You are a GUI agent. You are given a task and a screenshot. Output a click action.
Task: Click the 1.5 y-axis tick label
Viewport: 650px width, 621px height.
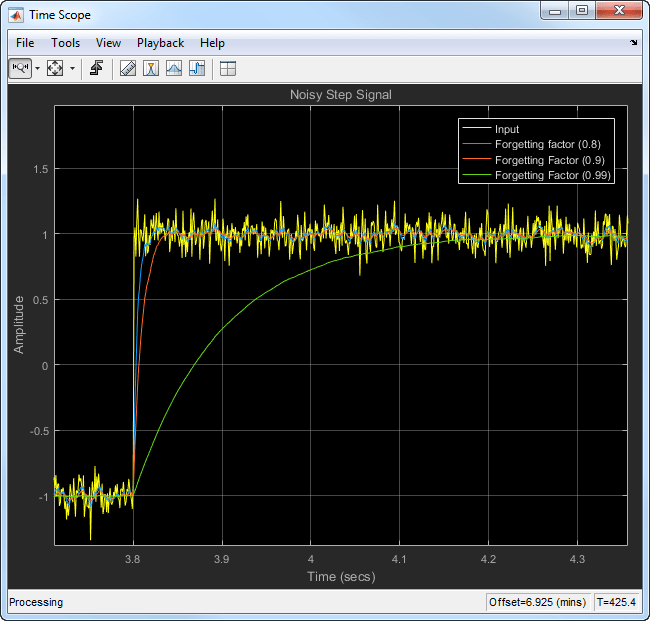click(41, 169)
